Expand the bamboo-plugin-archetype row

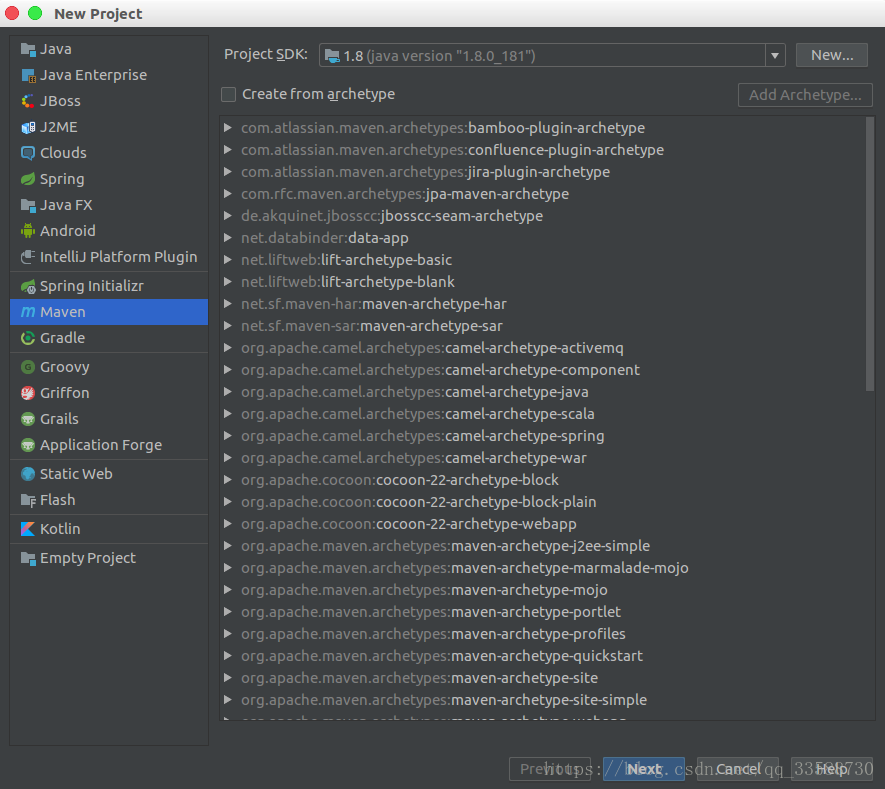227,128
